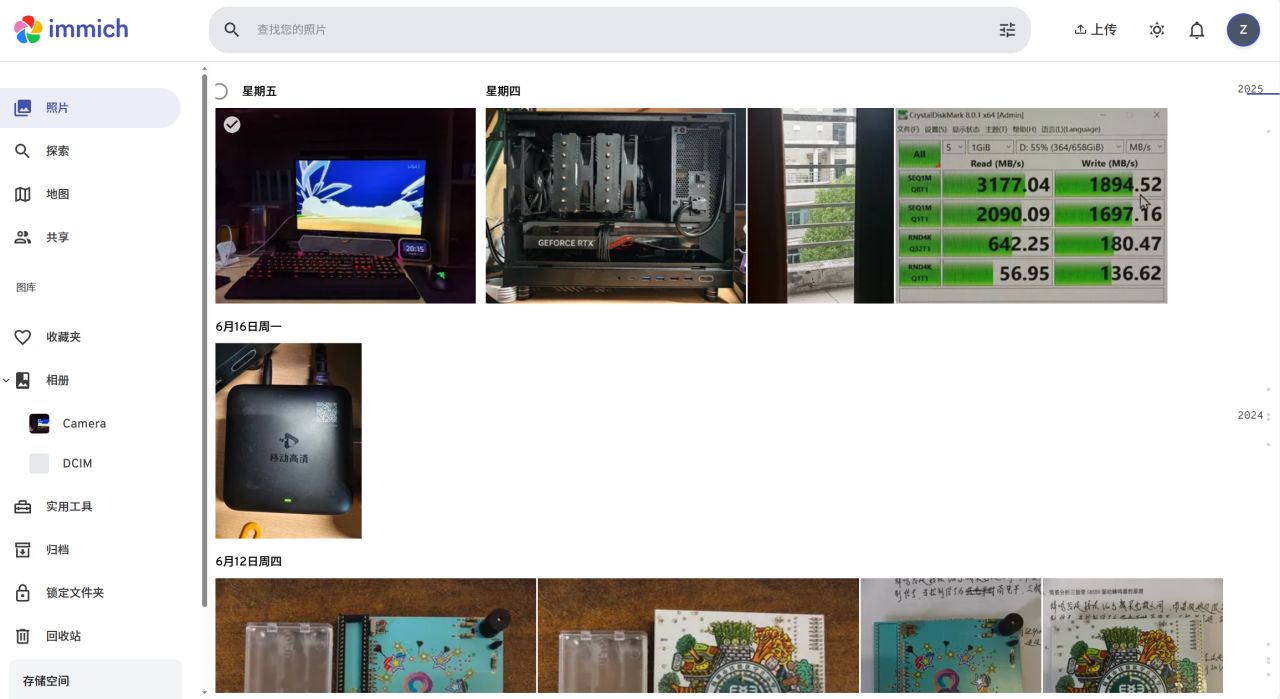This screenshot has width=1280, height=699.
Task: Click the search magnifier icon in search bar
Action: click(x=232, y=30)
